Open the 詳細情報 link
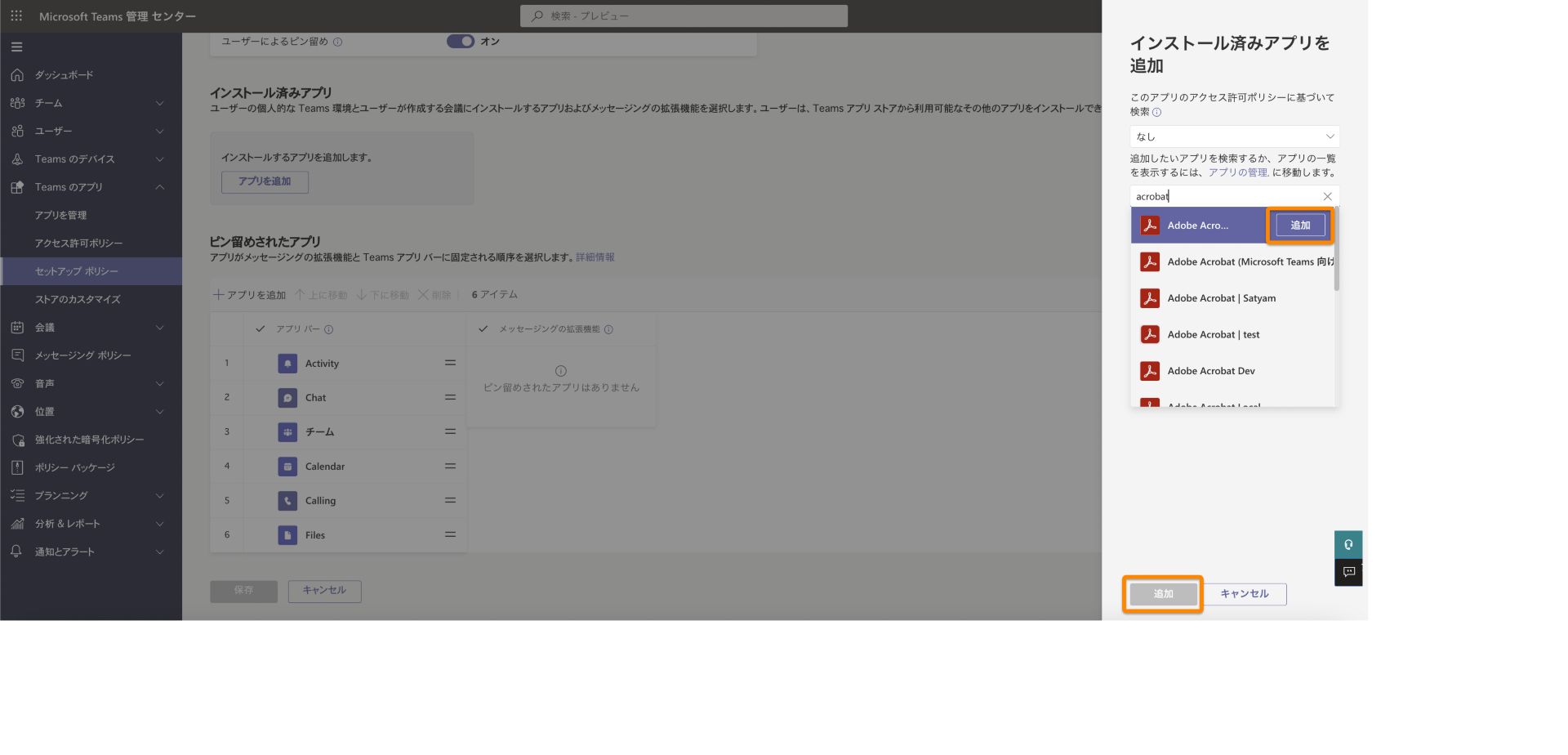 pyautogui.click(x=595, y=257)
